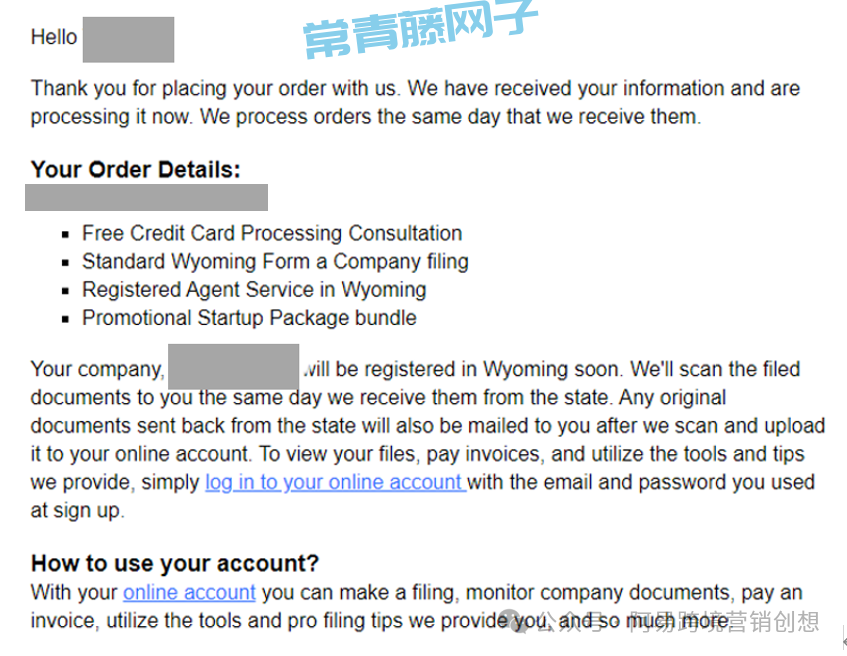
Task: Click the "Hello" greeting text
Action: [54, 37]
